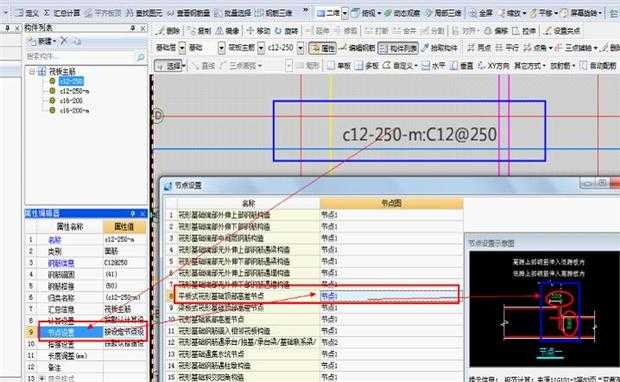Toggle the 属性 properties panel button
This screenshot has width=620, height=382.
(322, 48)
